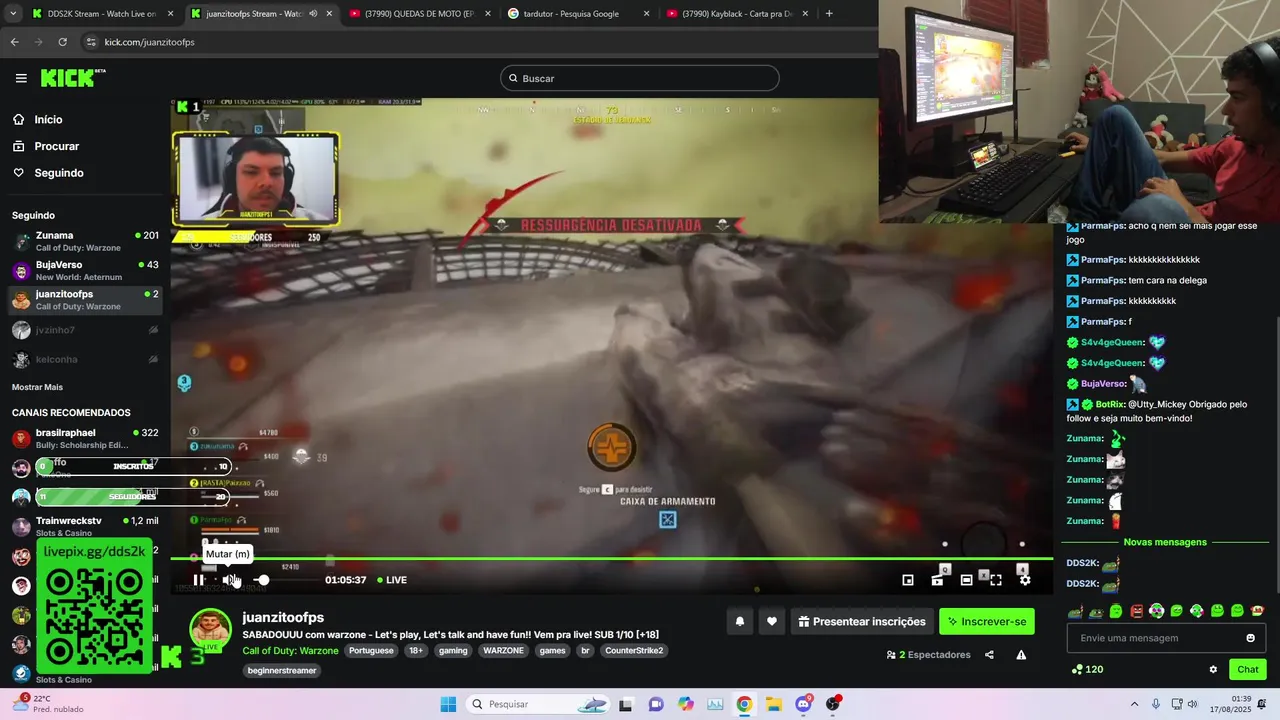Open the Kick hamburger menu

pyautogui.click(x=21, y=78)
